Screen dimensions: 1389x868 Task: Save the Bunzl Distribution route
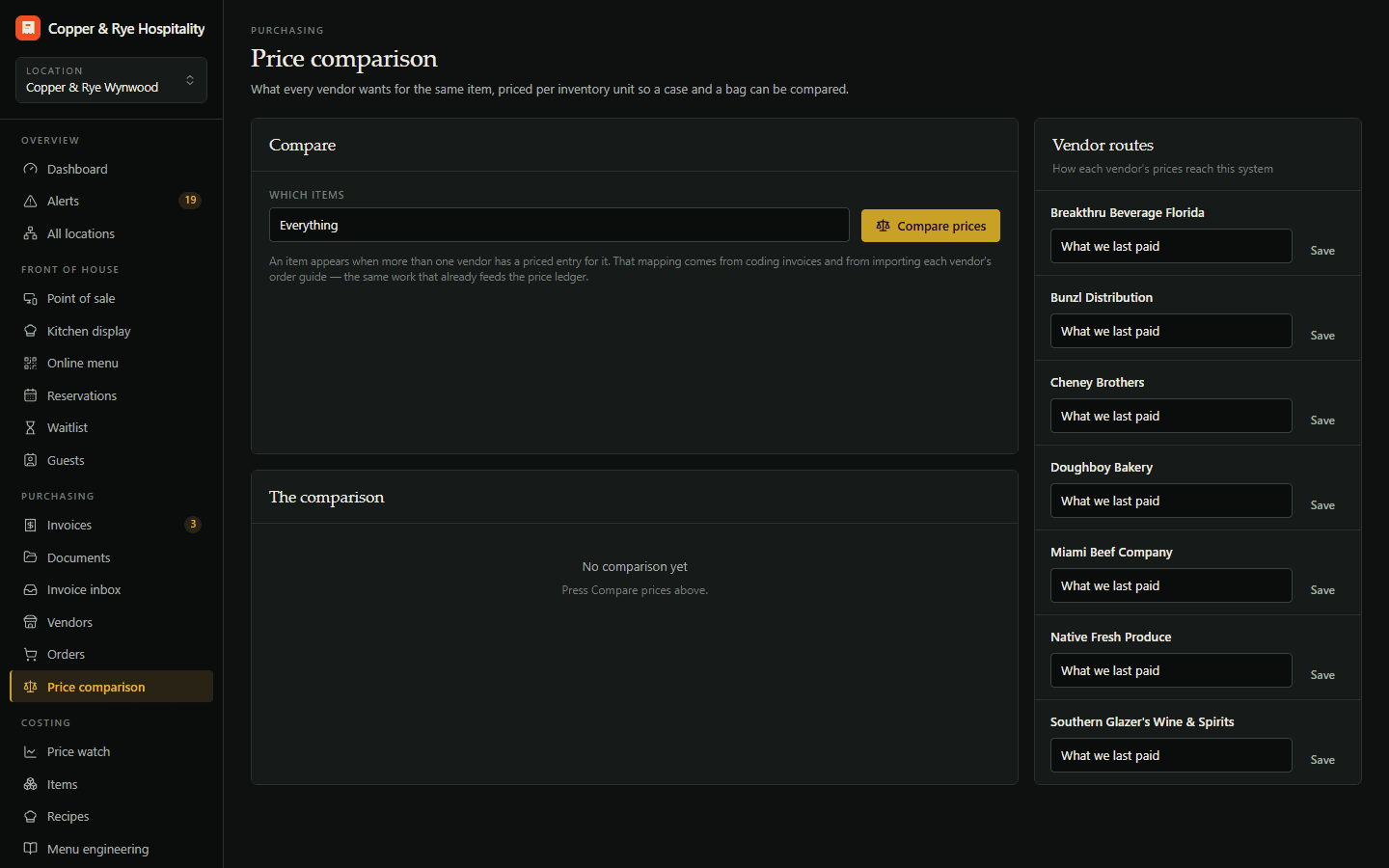(x=1322, y=336)
